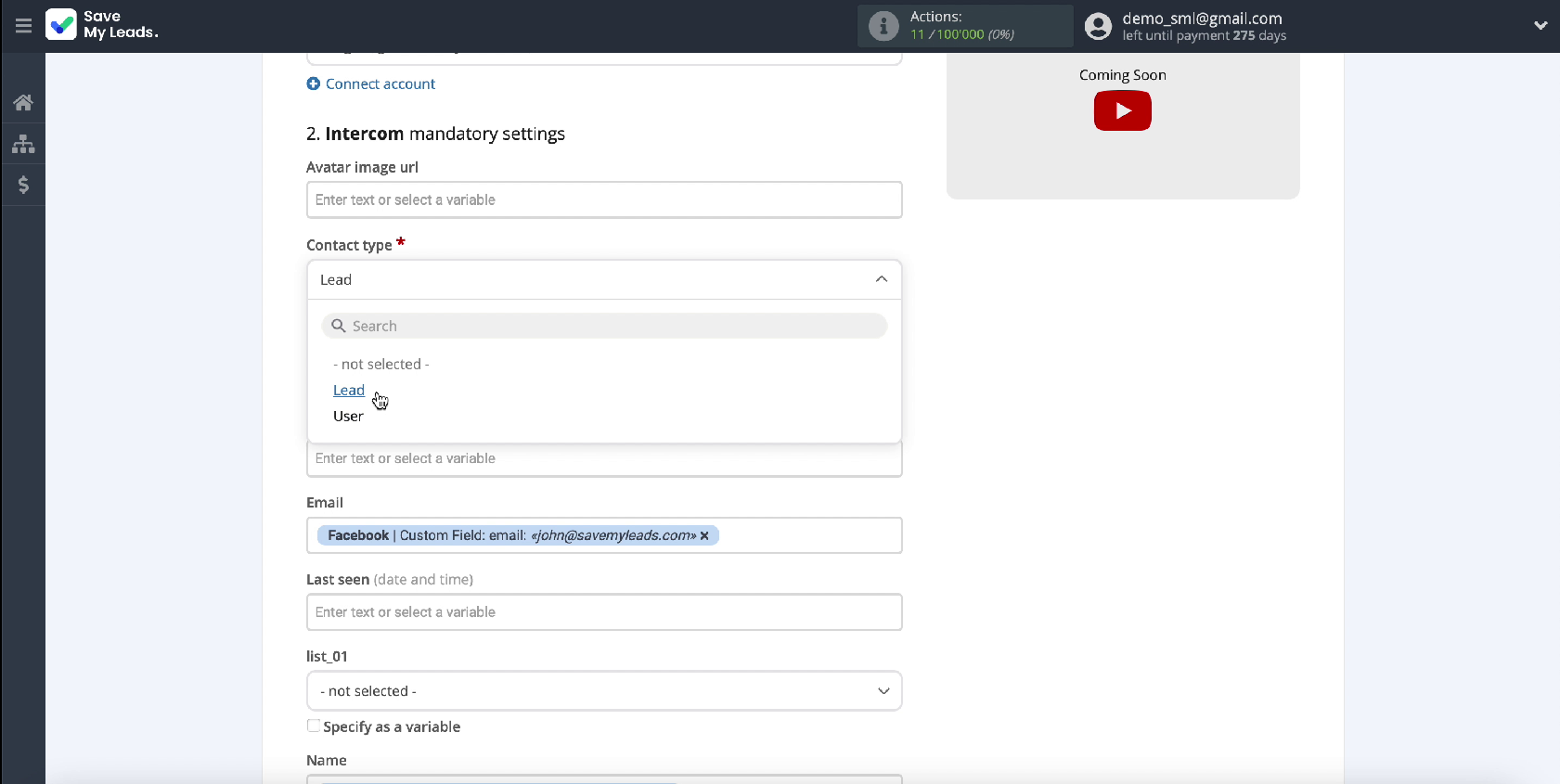Click the Connect account link
Screen dimensions: 1560x784
coord(380,84)
